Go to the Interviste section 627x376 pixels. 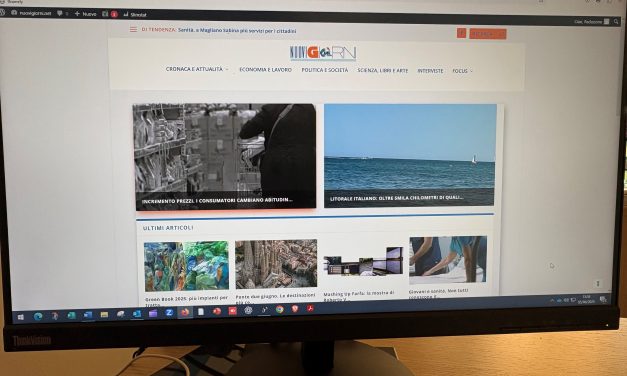point(430,71)
